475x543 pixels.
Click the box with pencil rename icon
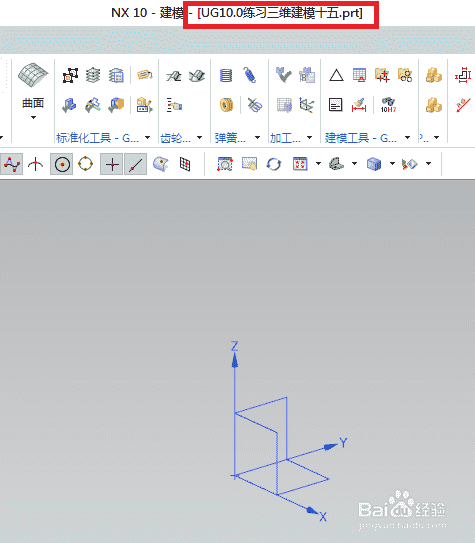point(144,105)
